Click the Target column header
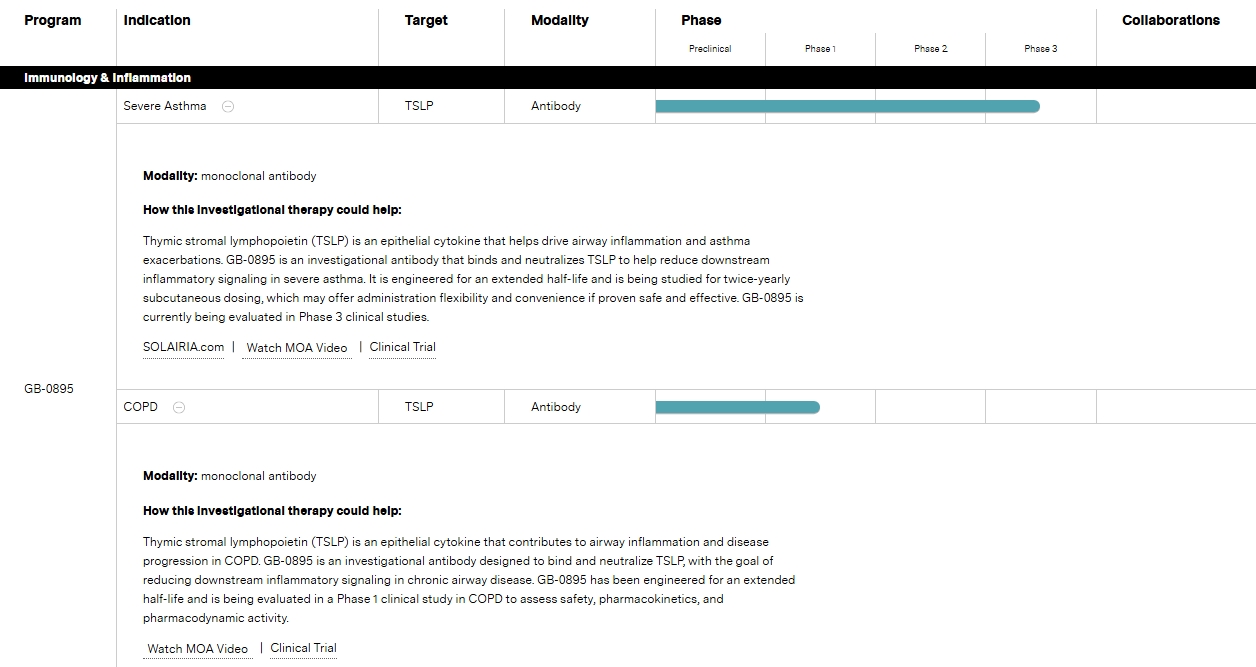The width and height of the screenshot is (1256, 667). click(426, 20)
